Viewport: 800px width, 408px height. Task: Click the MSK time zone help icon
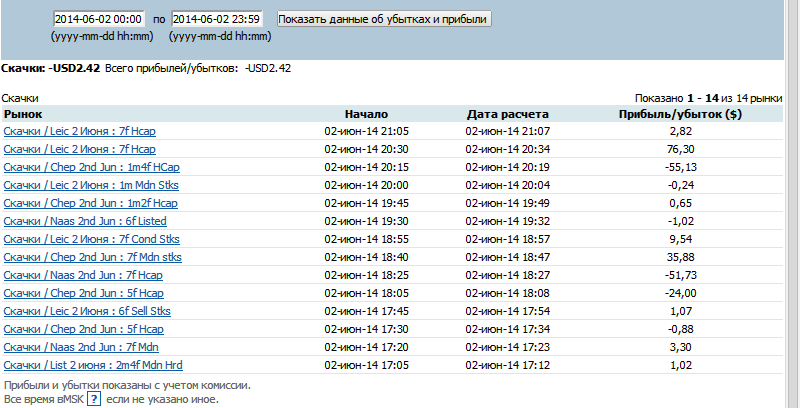(93, 399)
